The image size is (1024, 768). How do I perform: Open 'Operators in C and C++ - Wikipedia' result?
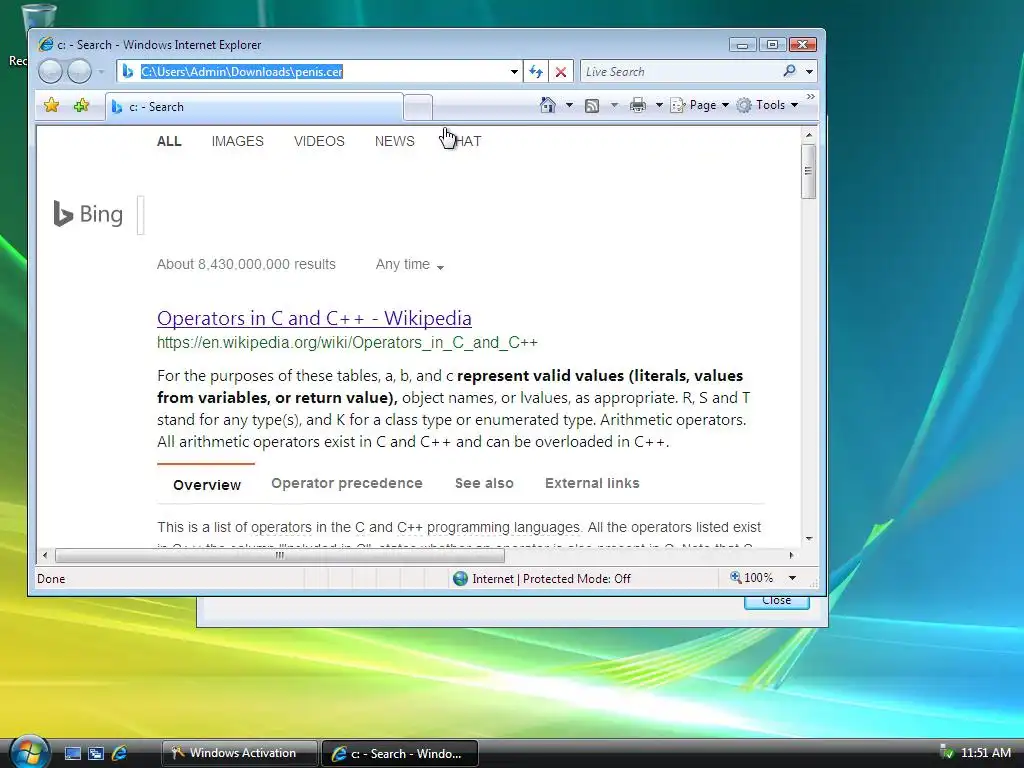(314, 318)
